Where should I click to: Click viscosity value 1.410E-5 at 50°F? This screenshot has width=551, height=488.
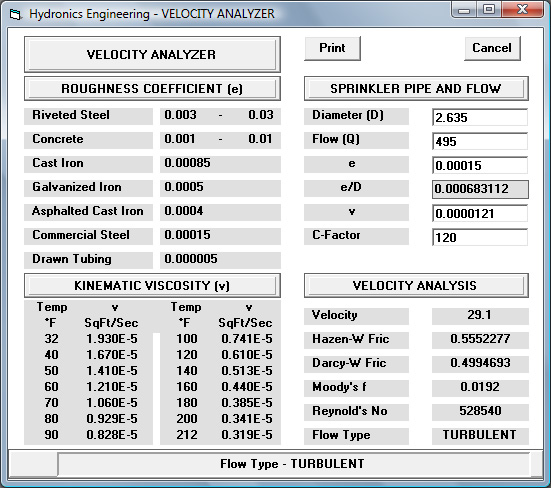pyautogui.click(x=112, y=371)
